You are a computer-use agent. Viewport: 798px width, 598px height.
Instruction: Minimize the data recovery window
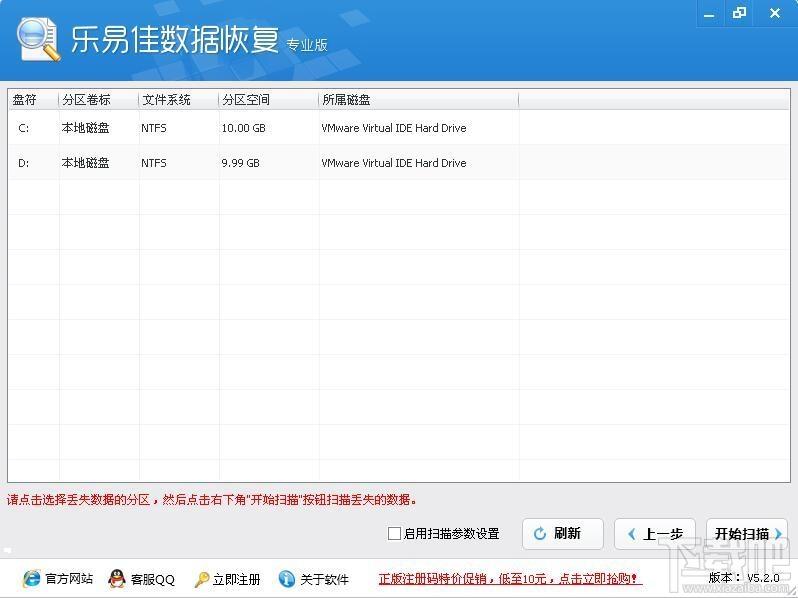708,13
